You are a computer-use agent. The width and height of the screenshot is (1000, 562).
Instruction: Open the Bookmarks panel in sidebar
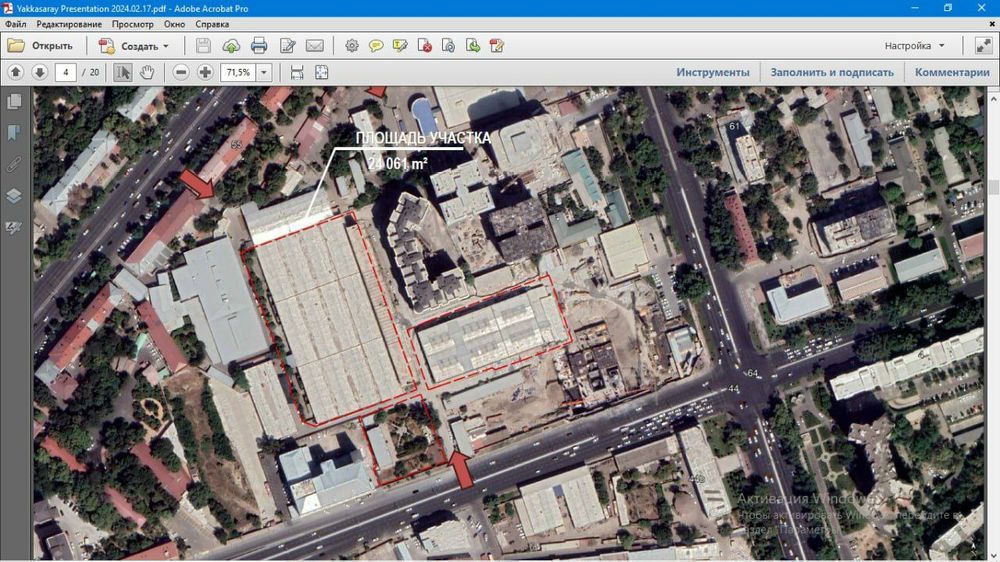coord(14,133)
